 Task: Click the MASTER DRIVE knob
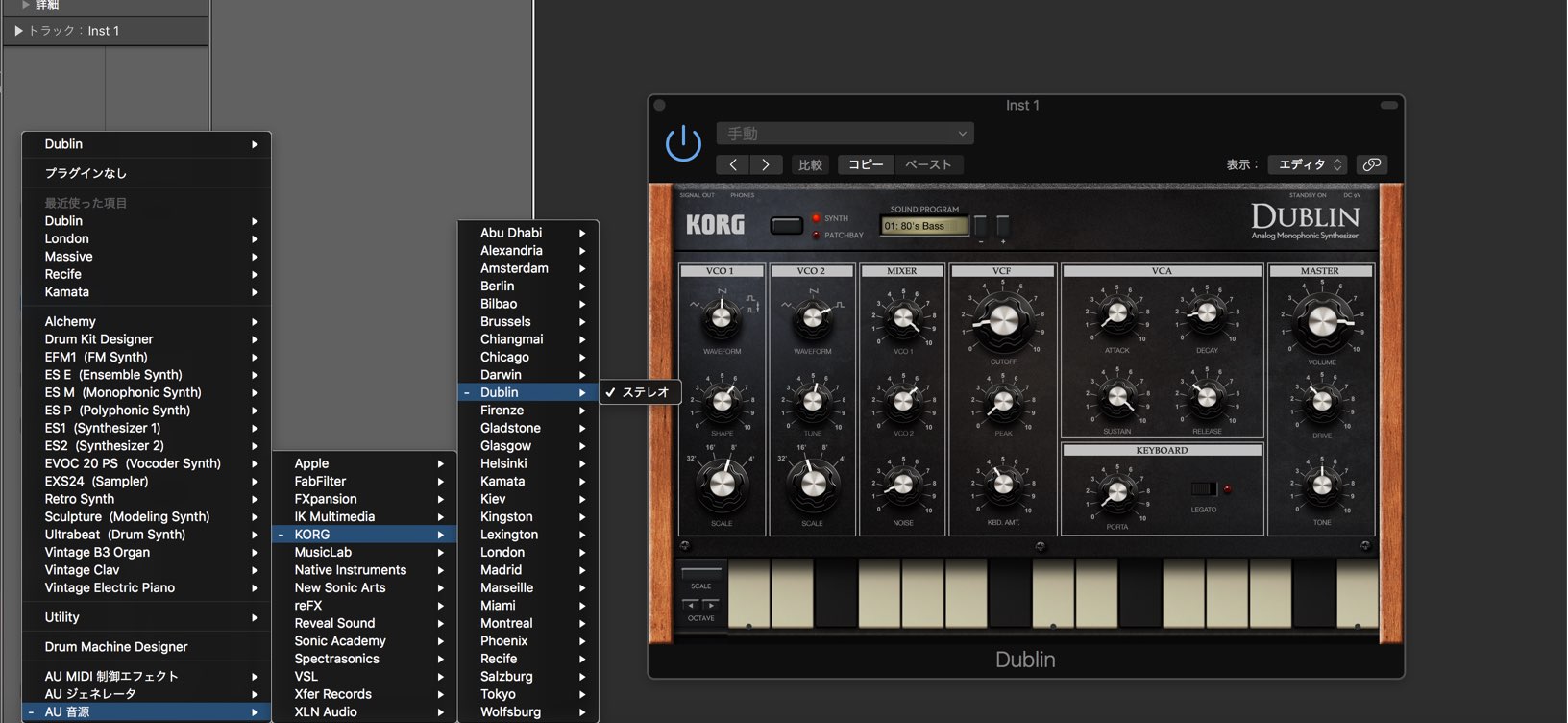pyautogui.click(x=1321, y=402)
